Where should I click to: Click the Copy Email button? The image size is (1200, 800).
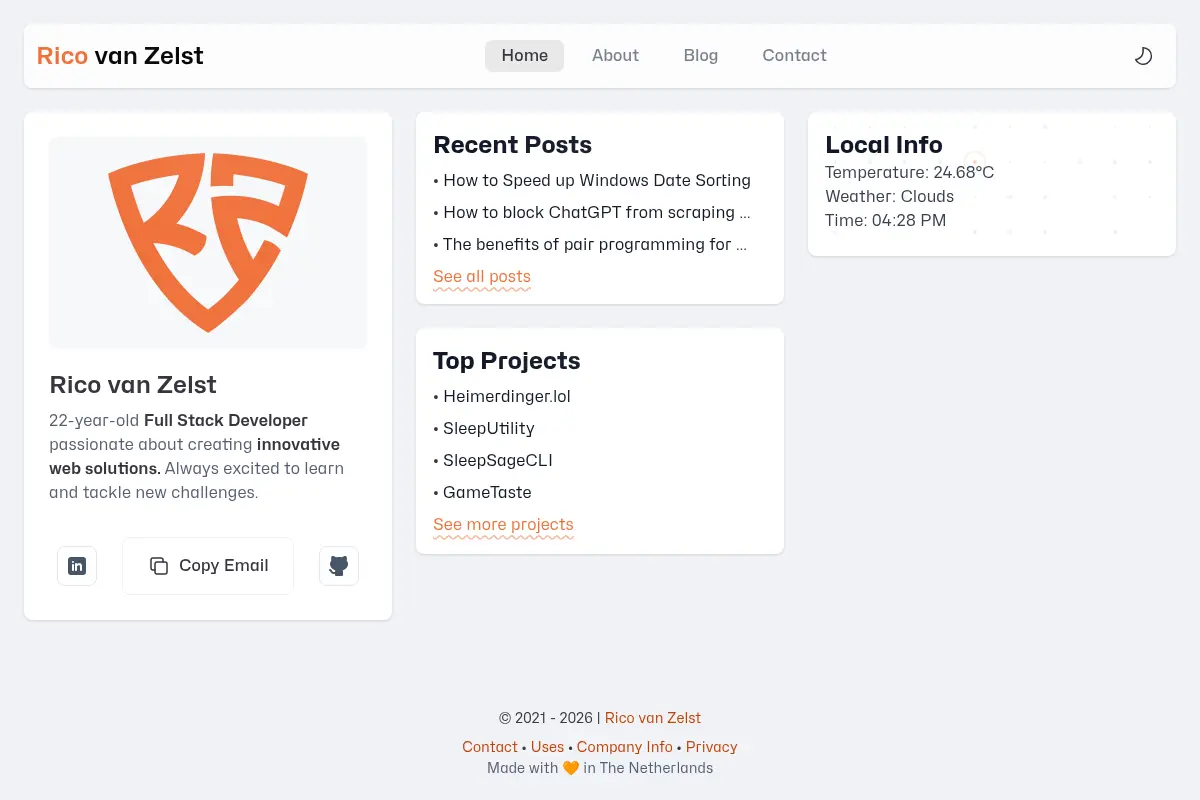pos(208,566)
